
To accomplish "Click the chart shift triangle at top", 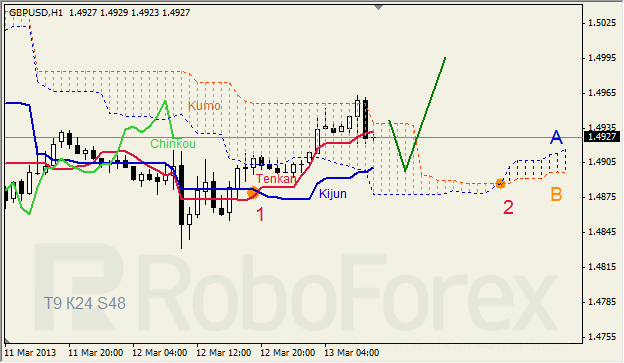I will click(x=378, y=7).
